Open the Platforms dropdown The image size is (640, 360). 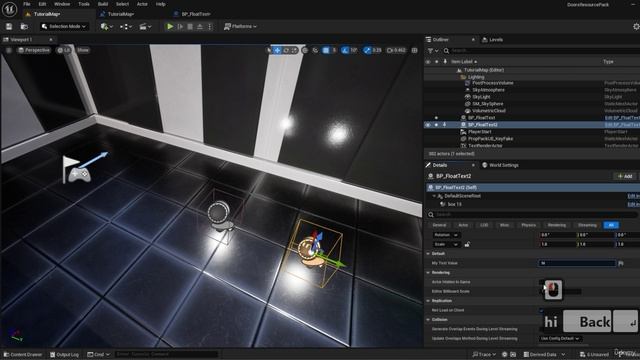(x=240, y=27)
